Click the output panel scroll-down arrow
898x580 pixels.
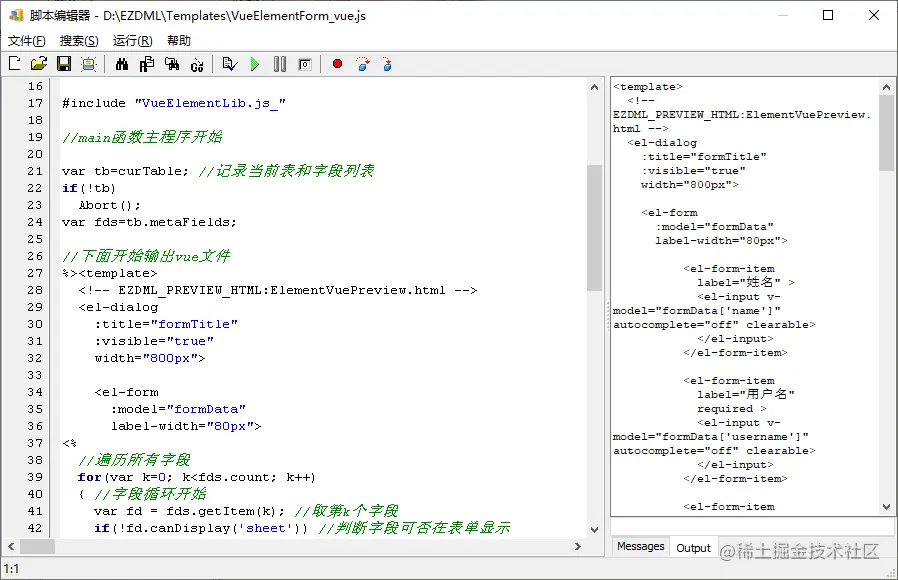coord(886,507)
